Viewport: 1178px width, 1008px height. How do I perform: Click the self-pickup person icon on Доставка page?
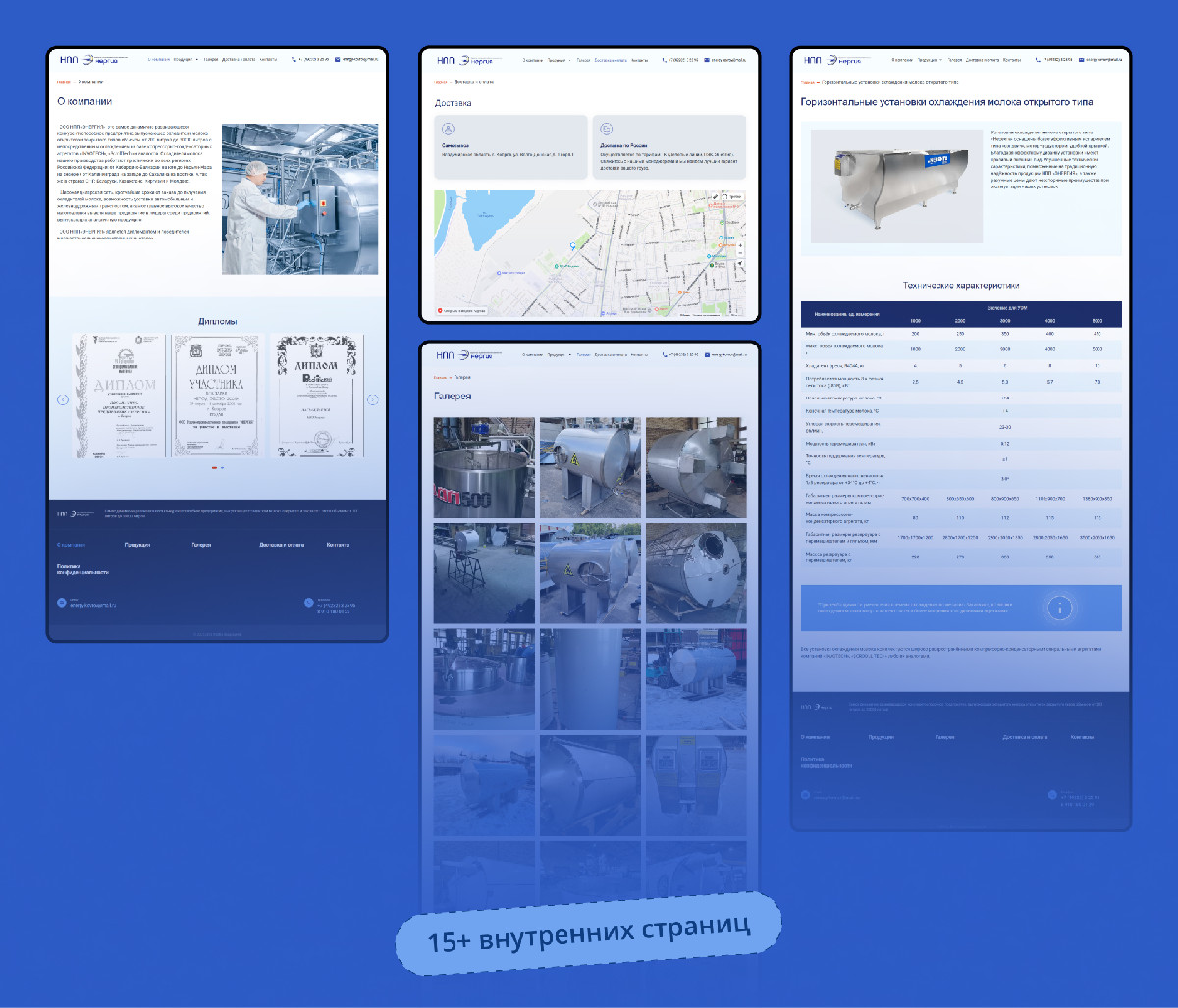(x=448, y=129)
